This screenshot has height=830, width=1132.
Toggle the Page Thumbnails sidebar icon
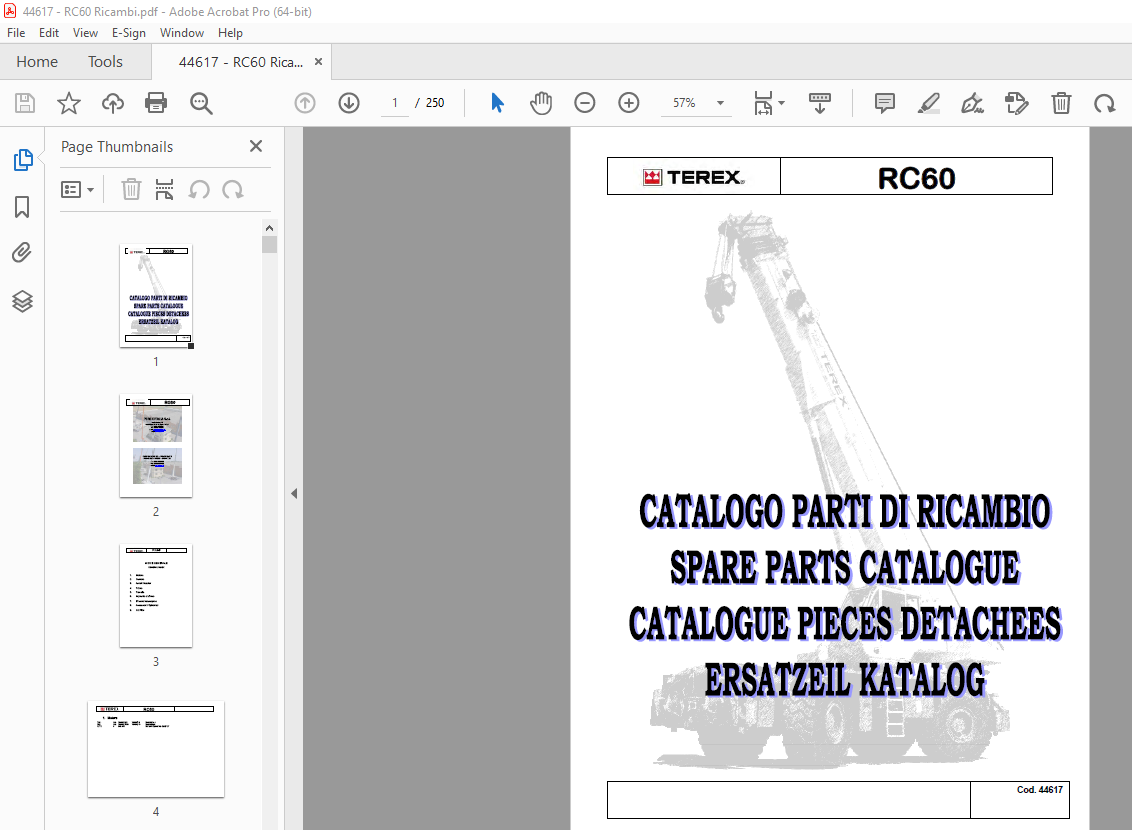coord(22,160)
